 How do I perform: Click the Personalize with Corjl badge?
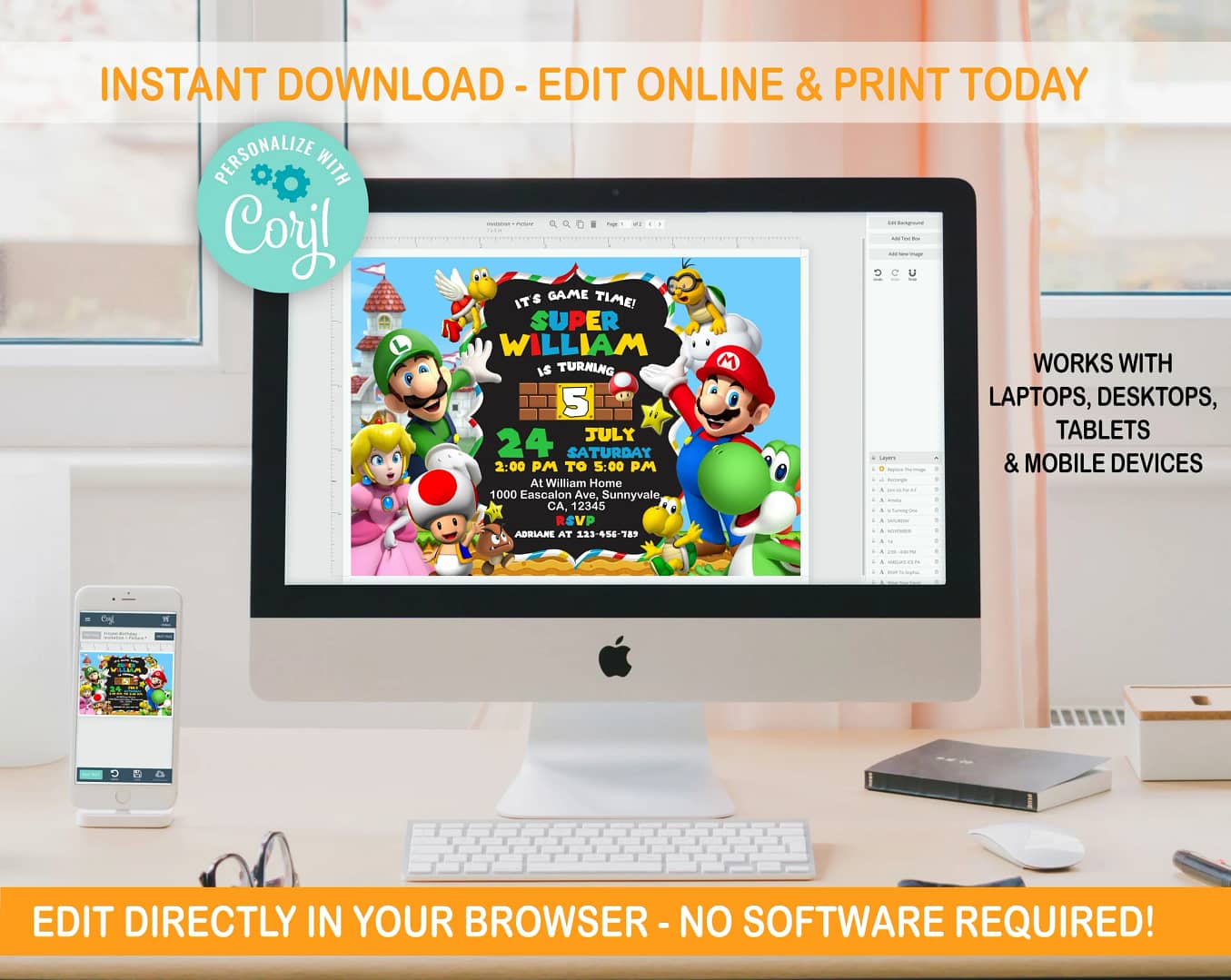tap(283, 207)
